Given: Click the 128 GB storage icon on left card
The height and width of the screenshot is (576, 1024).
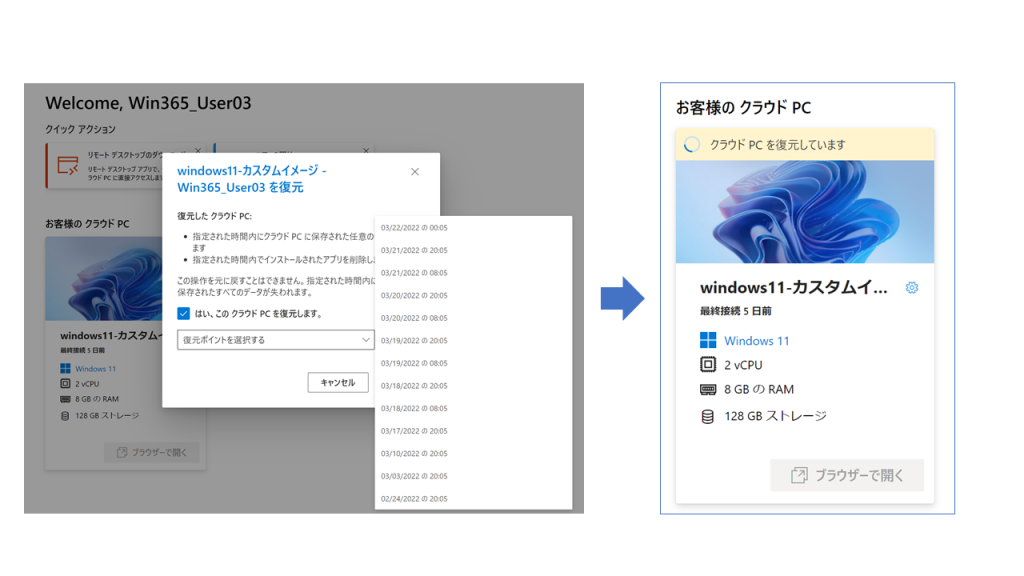Looking at the screenshot, I should point(65,415).
